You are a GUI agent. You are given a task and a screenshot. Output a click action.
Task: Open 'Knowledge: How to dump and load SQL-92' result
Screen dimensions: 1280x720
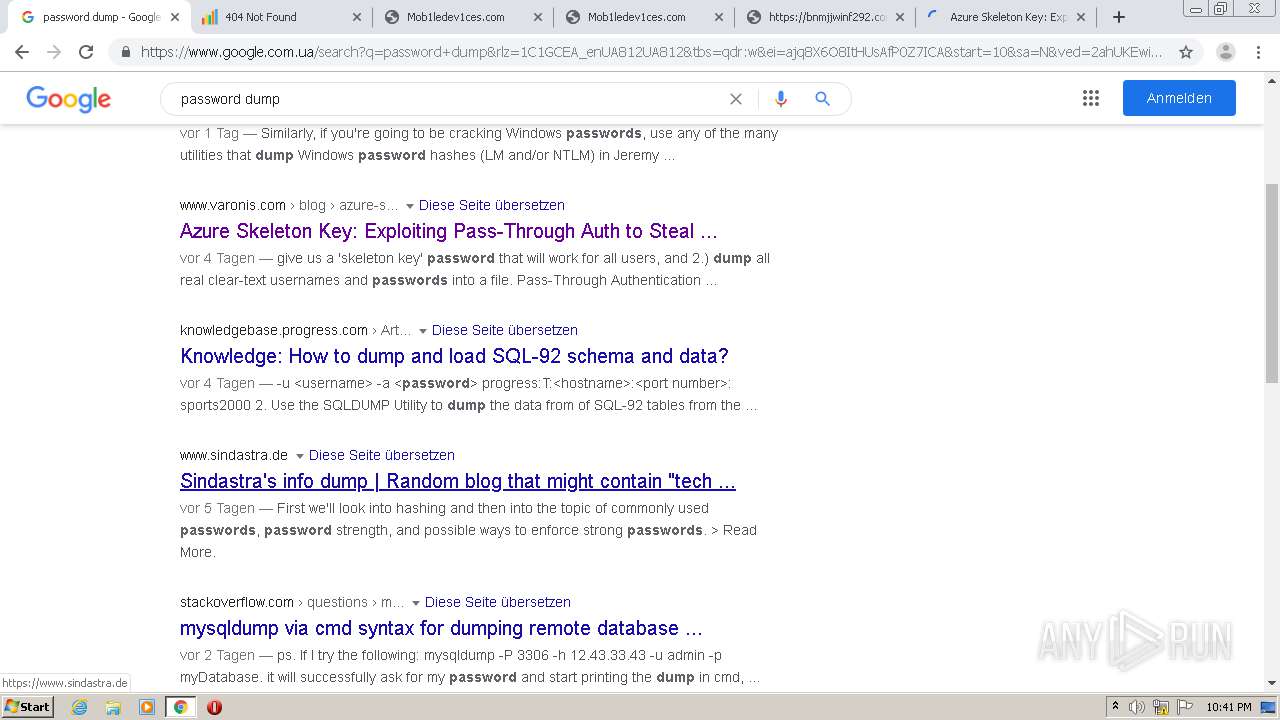point(454,356)
